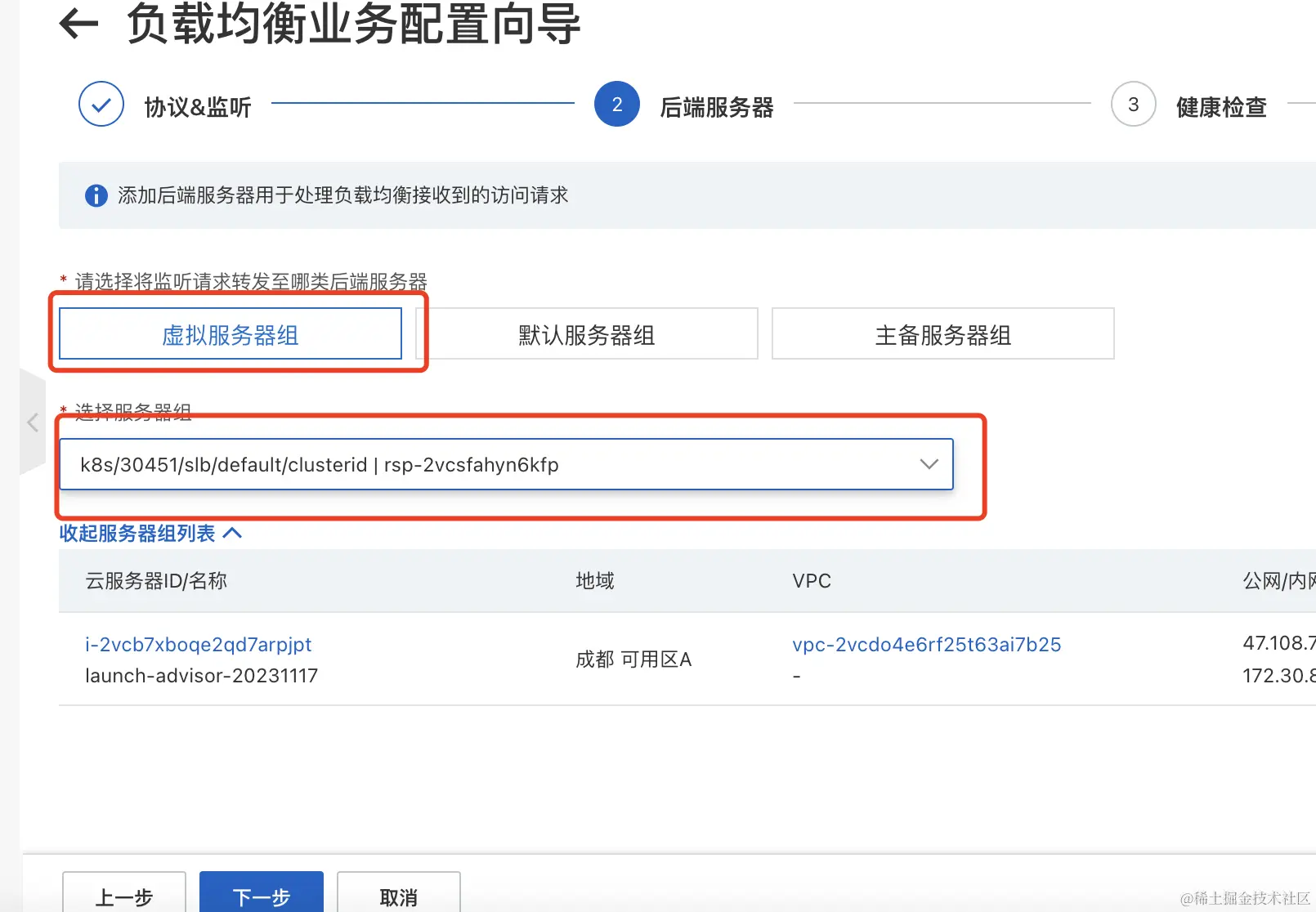Click the VPC column header
The image size is (1316, 912).
coord(812,581)
